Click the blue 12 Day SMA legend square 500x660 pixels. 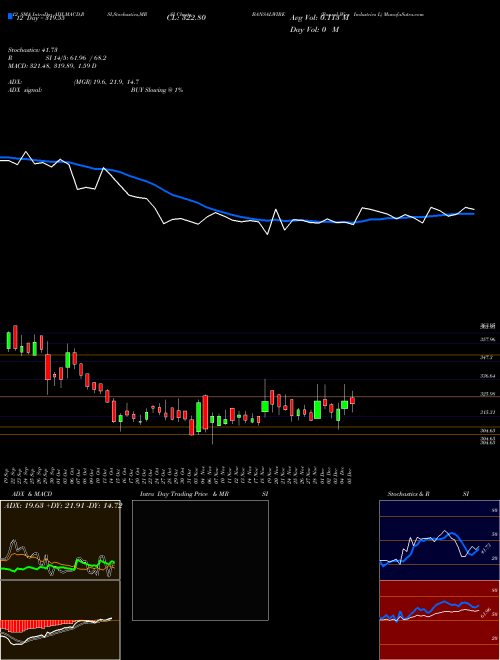[x=10, y=17]
